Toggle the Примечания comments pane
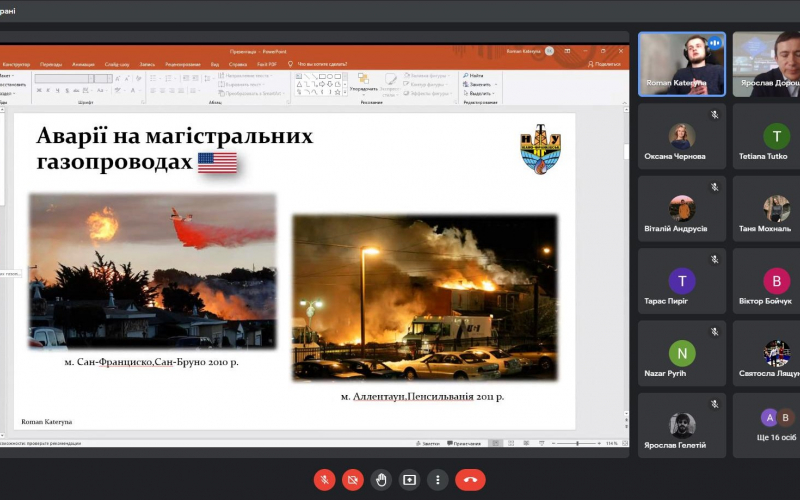This screenshot has height=500, width=800. (464, 443)
